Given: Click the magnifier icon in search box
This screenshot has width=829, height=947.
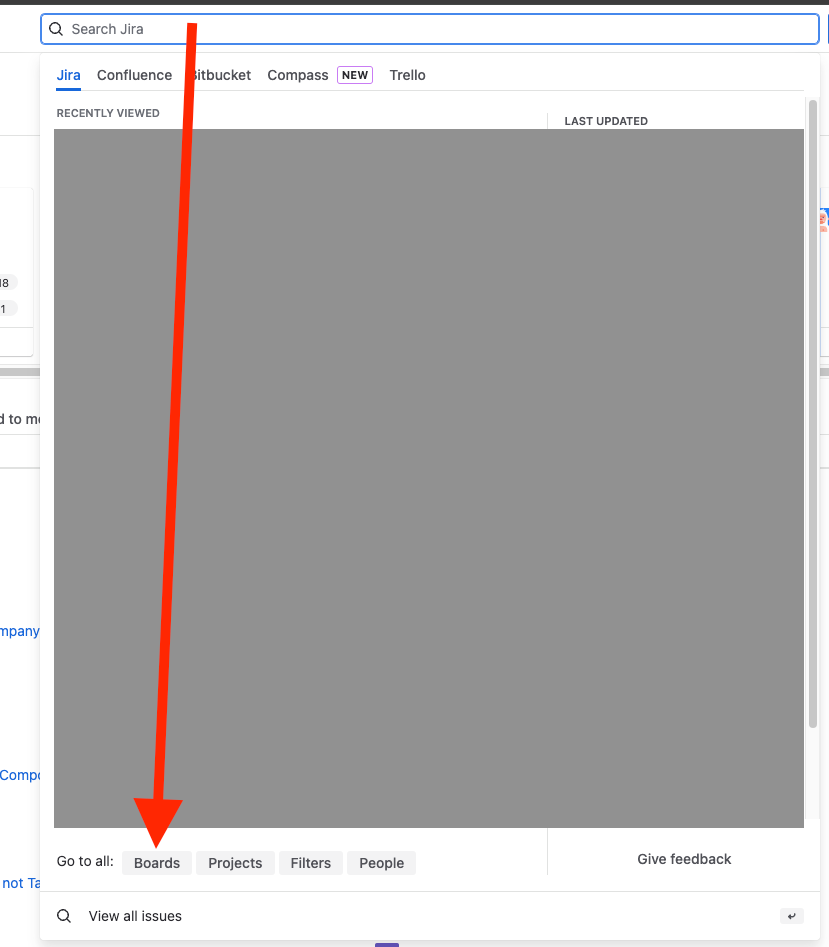Looking at the screenshot, I should coord(56,29).
